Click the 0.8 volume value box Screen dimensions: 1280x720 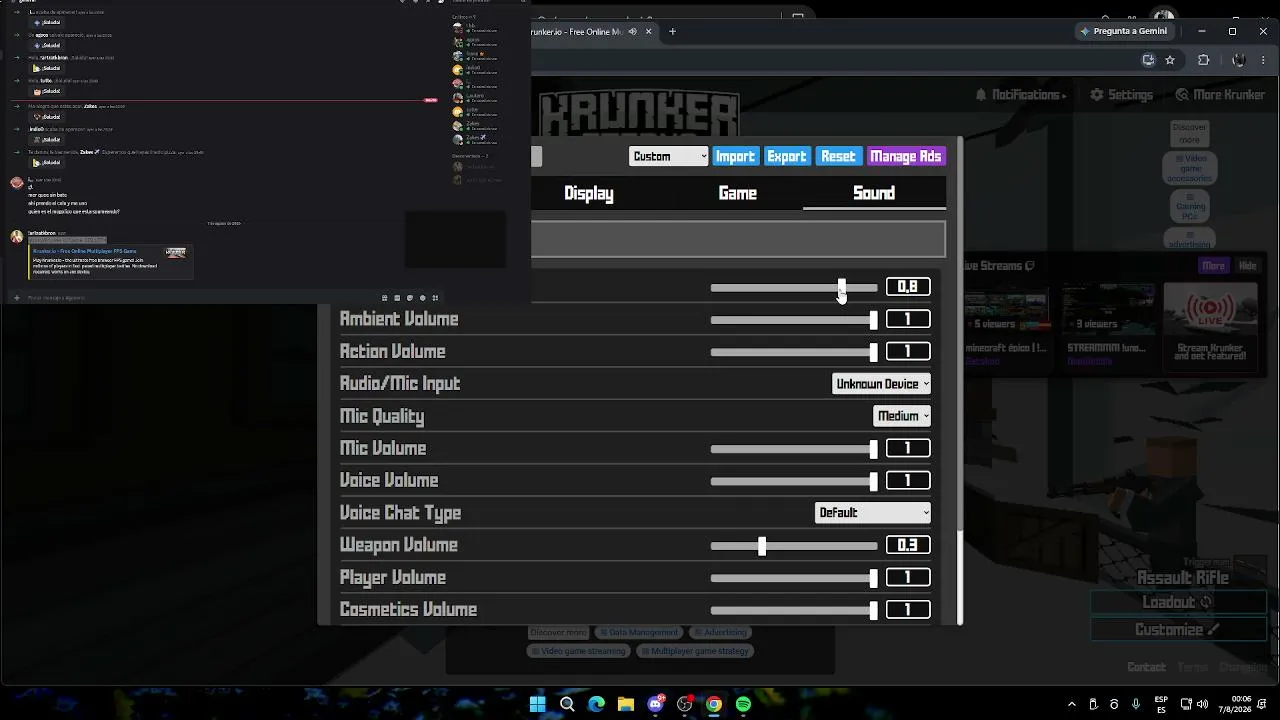click(x=908, y=287)
